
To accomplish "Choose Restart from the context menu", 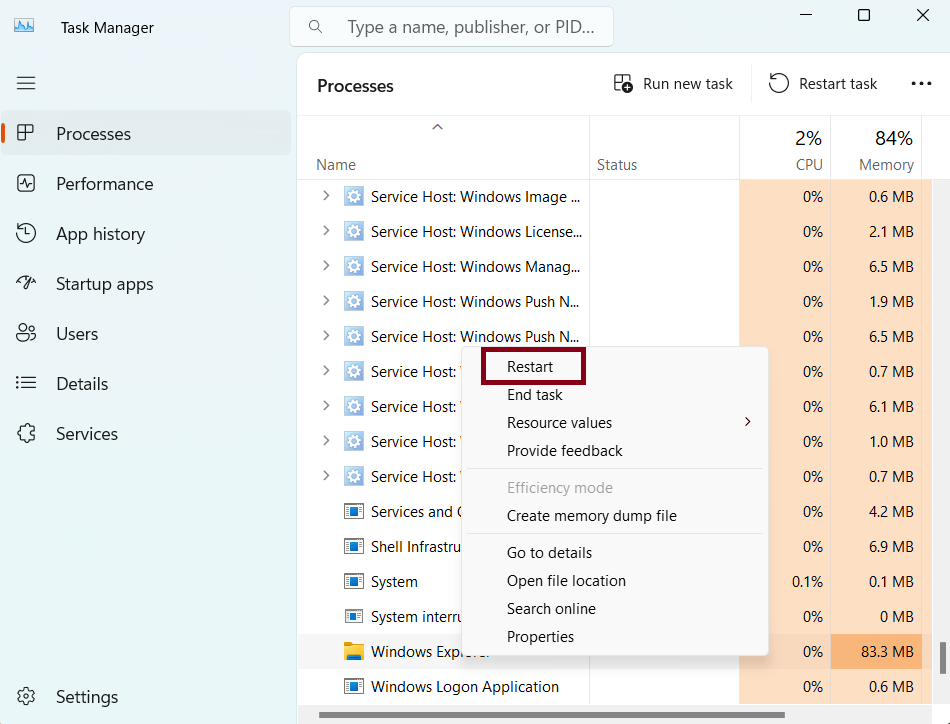I will tap(531, 367).
